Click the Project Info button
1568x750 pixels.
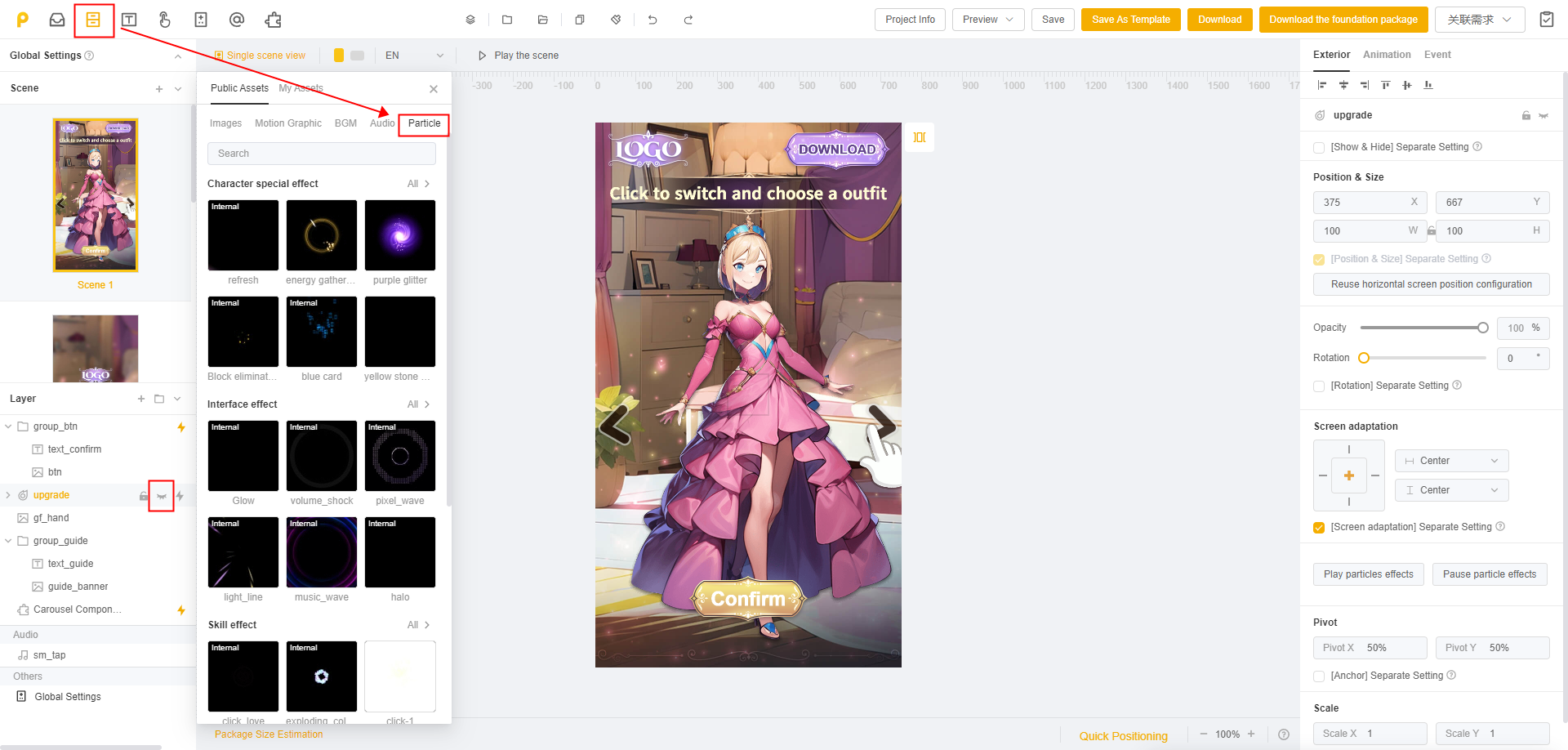[910, 20]
